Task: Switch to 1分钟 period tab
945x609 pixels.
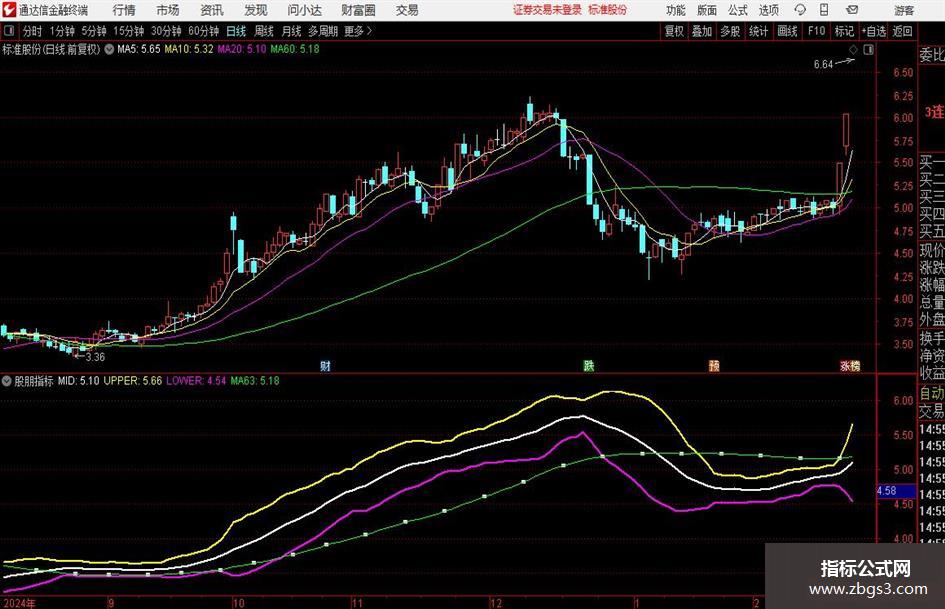Action: (x=62, y=31)
